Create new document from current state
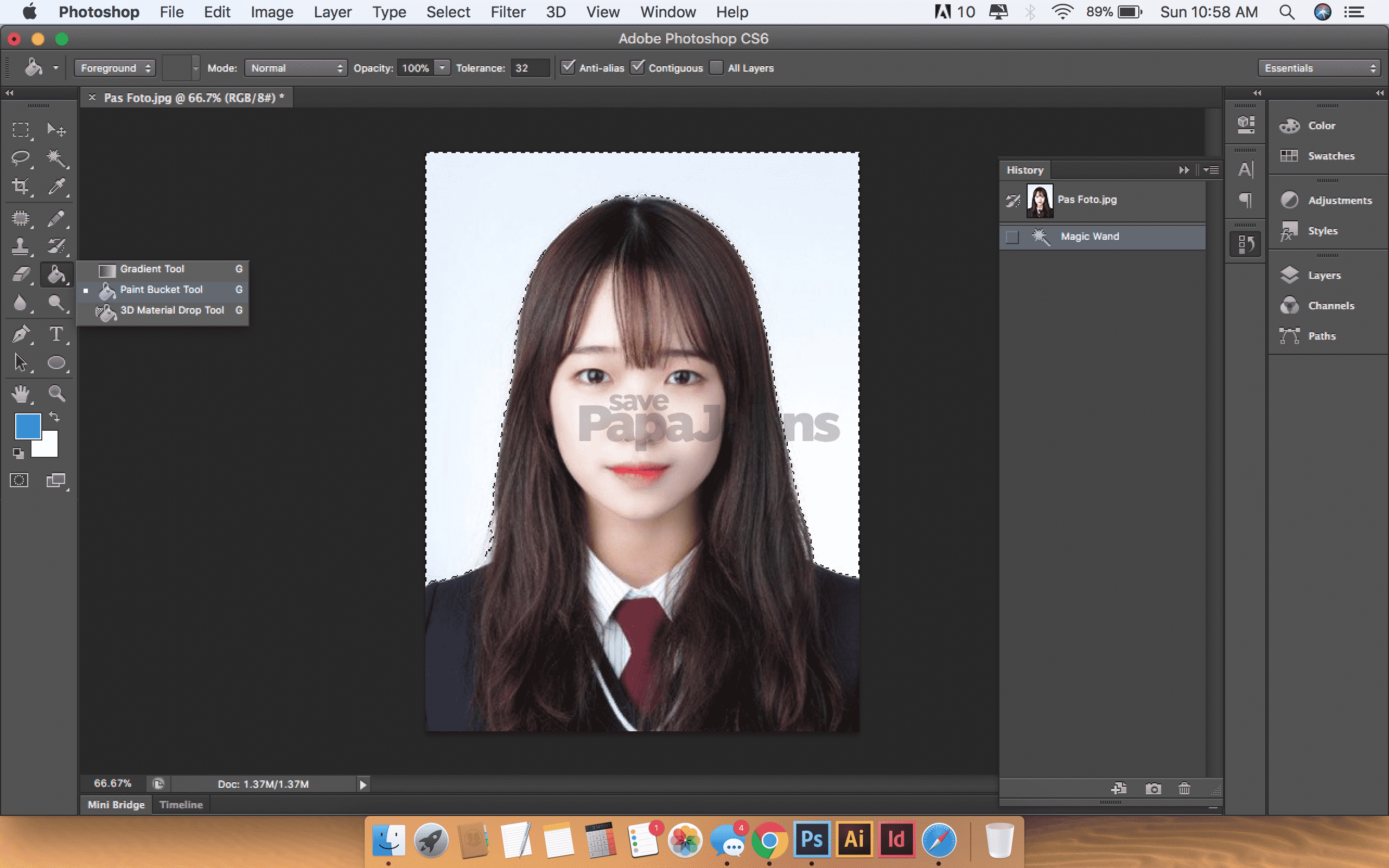 [x=1119, y=788]
